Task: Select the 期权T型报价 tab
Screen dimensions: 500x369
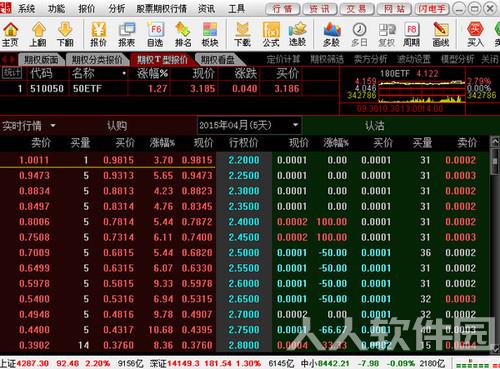Action: [163, 60]
